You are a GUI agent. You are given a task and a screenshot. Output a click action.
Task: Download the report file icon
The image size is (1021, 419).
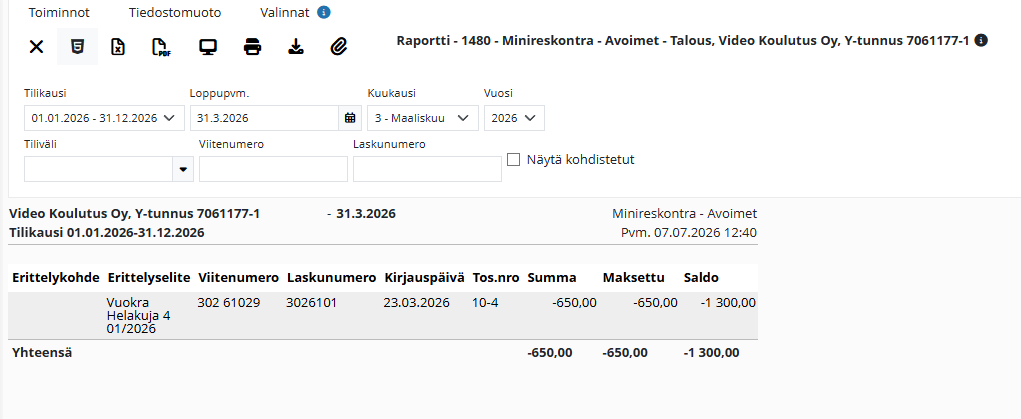point(296,47)
